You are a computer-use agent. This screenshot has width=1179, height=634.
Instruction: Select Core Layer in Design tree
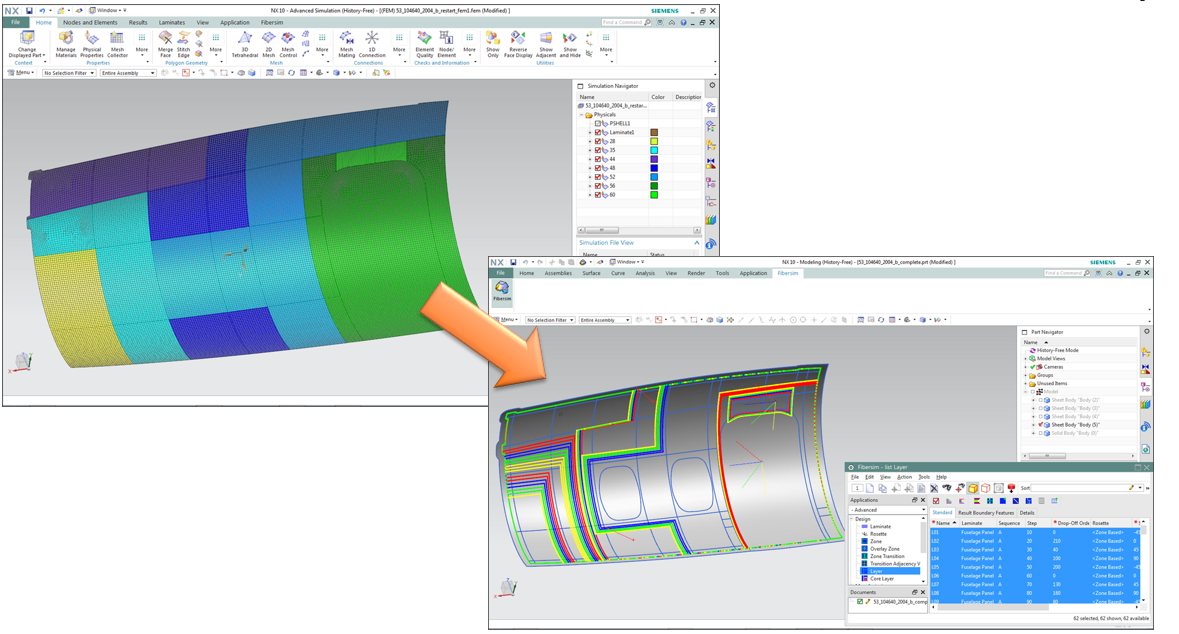pos(881,578)
